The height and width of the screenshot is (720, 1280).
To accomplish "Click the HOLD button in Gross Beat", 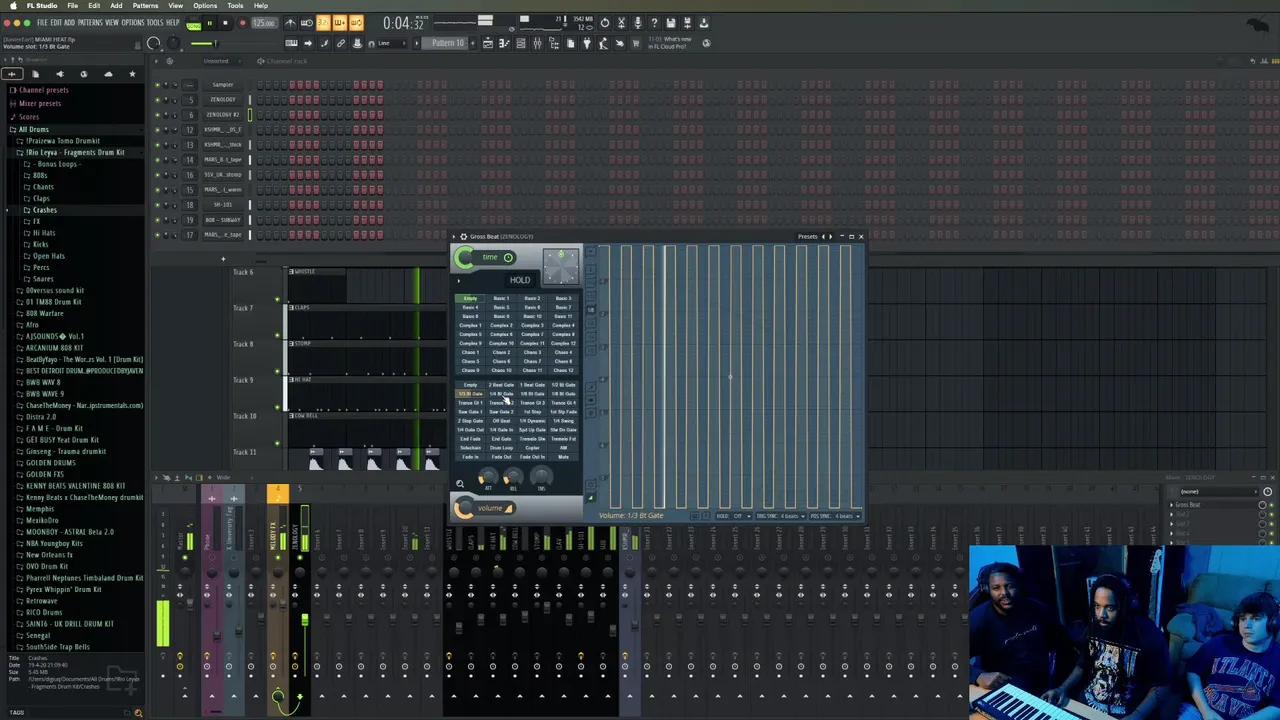I will pyautogui.click(x=520, y=280).
